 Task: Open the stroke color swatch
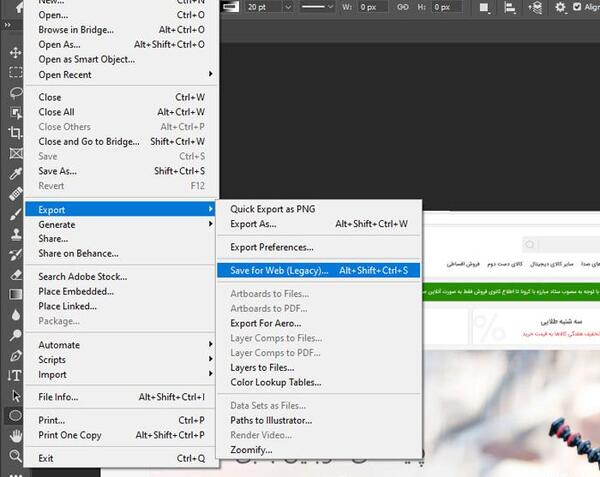pyautogui.click(x=230, y=7)
